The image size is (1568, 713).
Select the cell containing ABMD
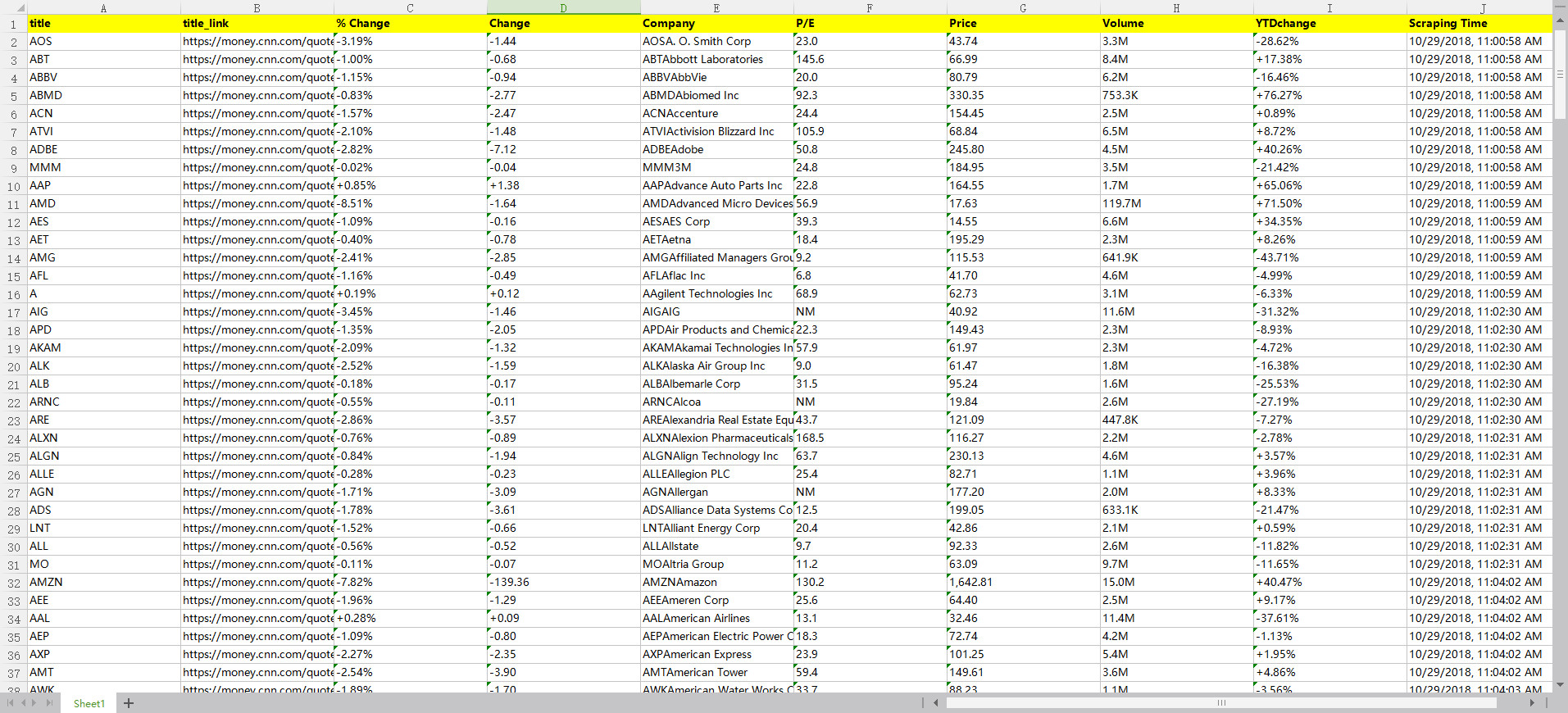[x=103, y=96]
